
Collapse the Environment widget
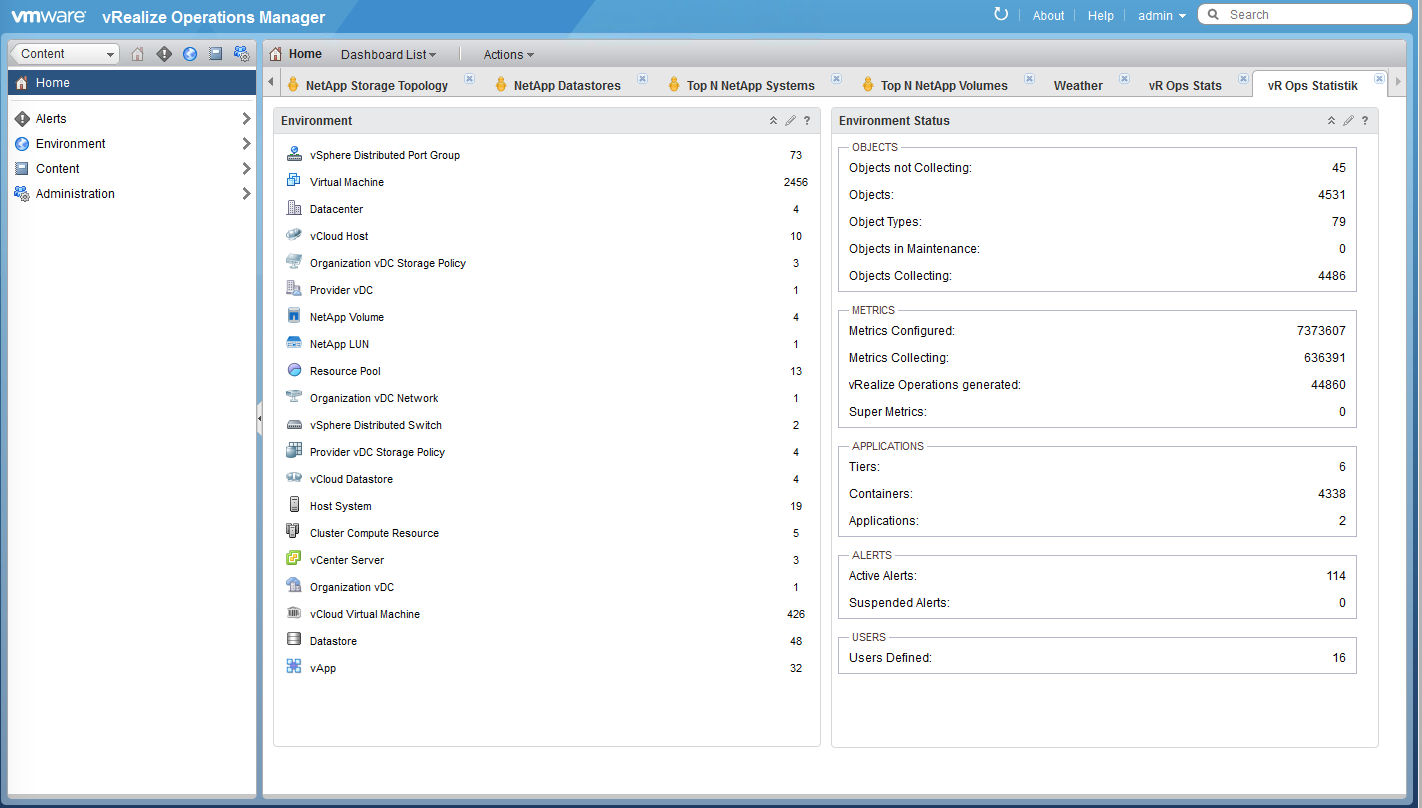(773, 121)
